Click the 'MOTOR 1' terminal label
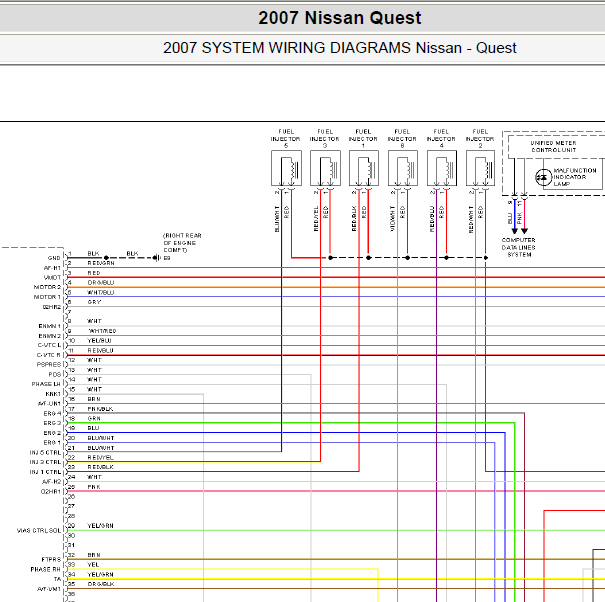Viewport: 605px width, 602px height. point(47,297)
